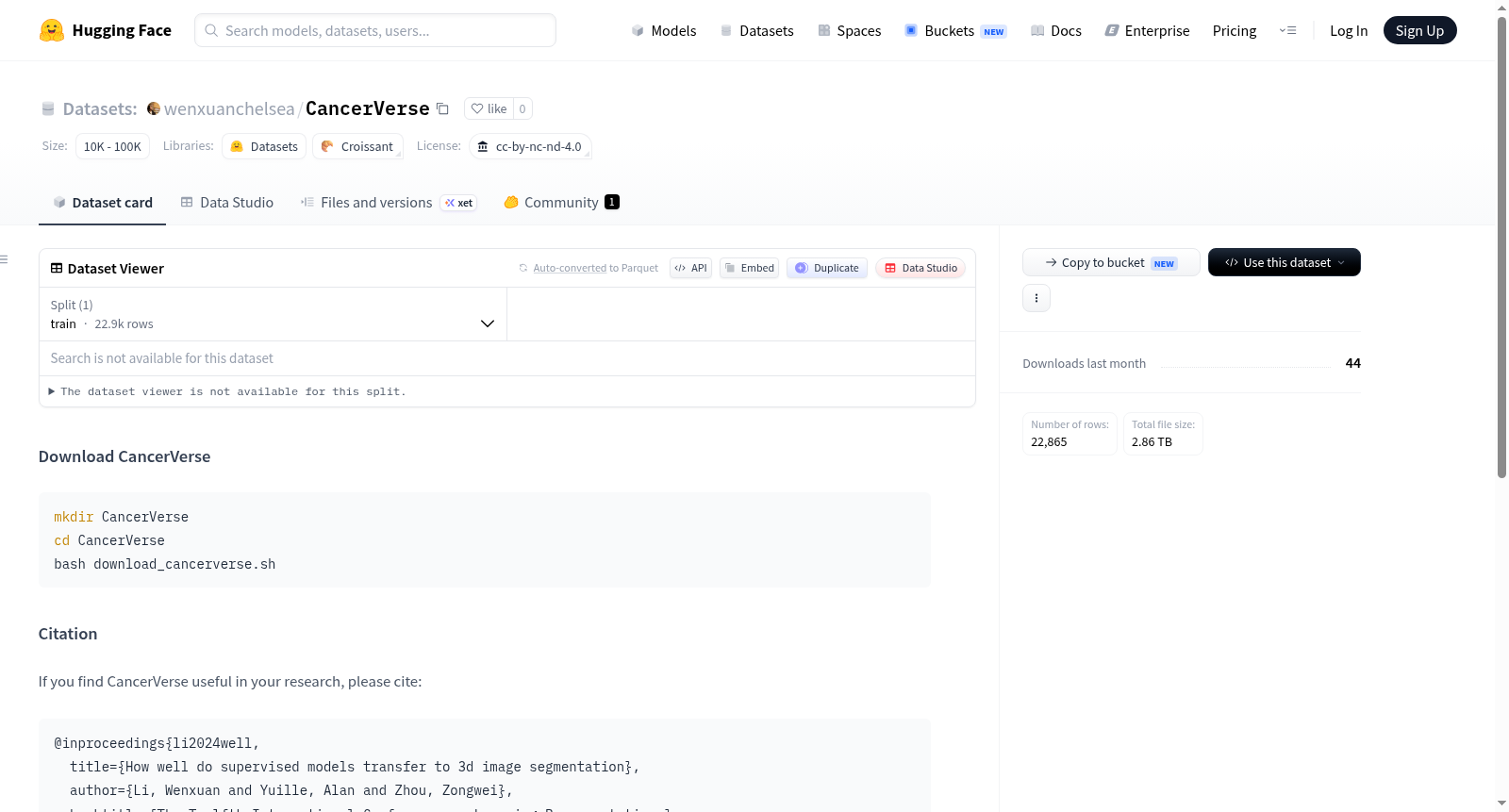Click the dataset search field in viewer

coord(507,358)
